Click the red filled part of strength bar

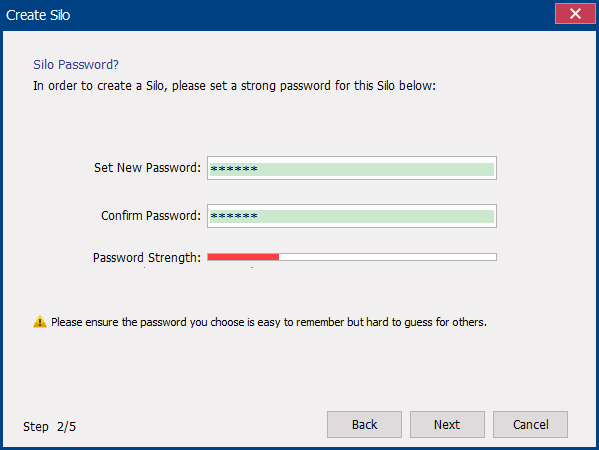[243, 257]
